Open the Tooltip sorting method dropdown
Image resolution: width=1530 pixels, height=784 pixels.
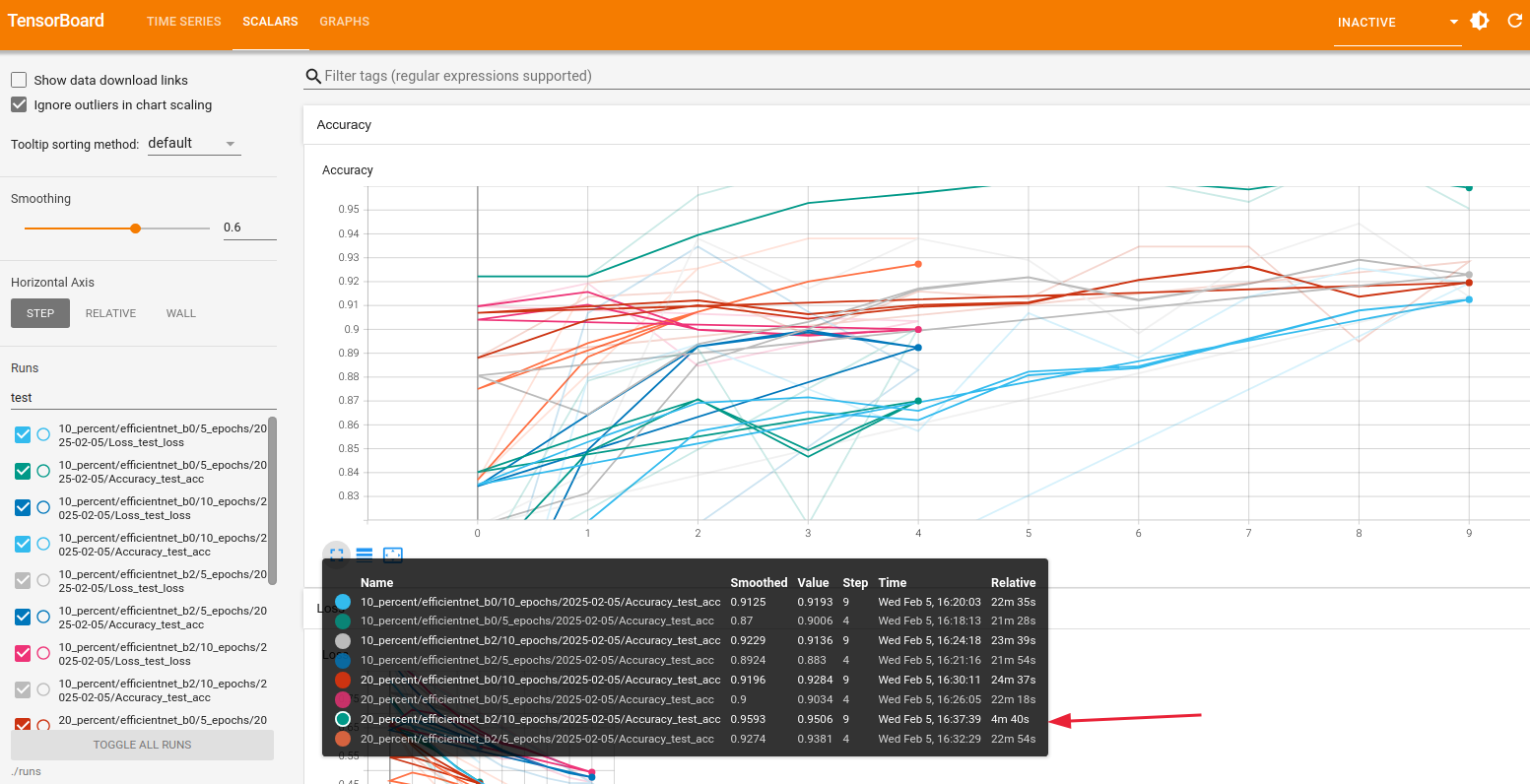click(193, 144)
